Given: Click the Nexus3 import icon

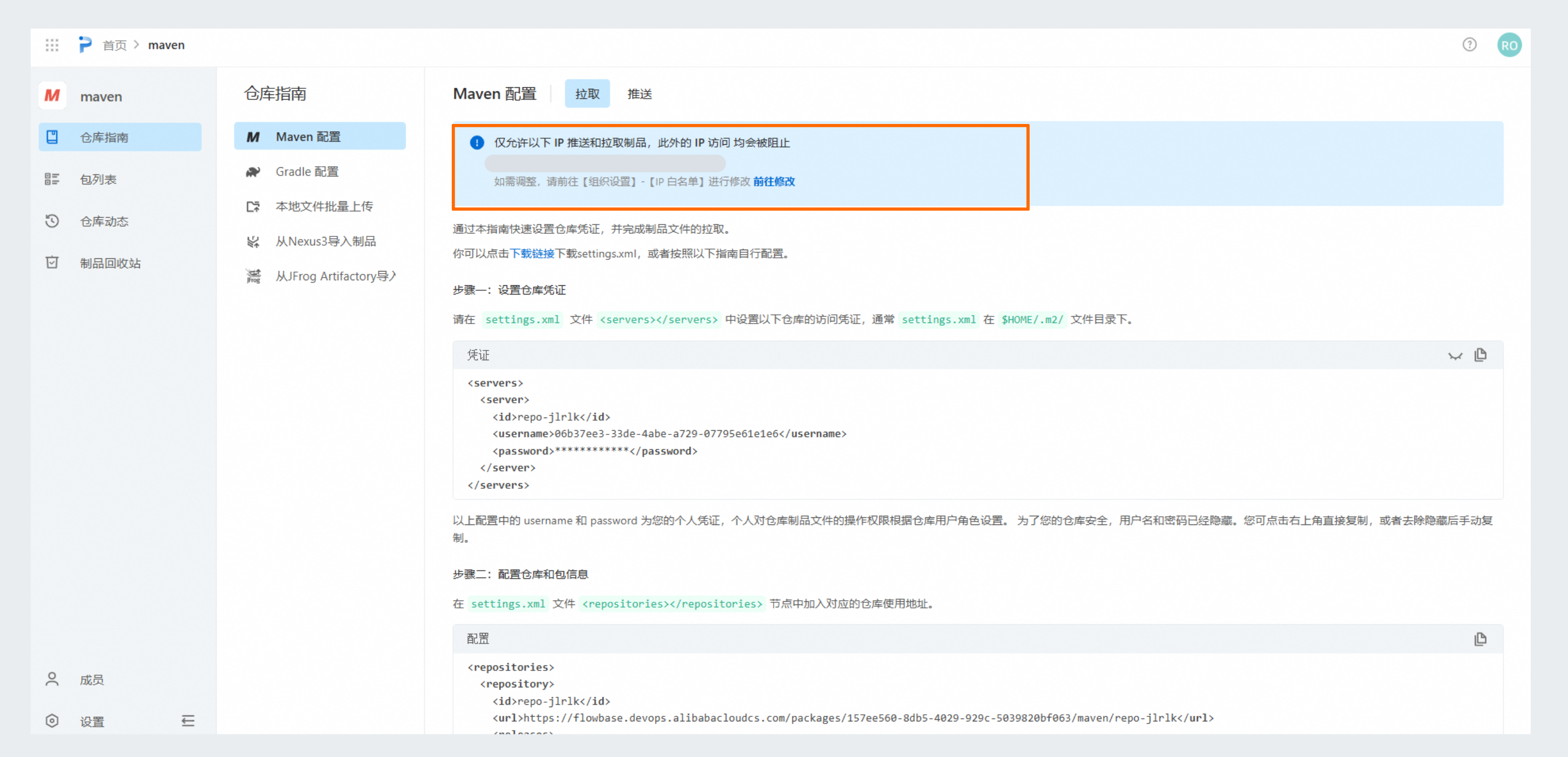Looking at the screenshot, I should 253,242.
